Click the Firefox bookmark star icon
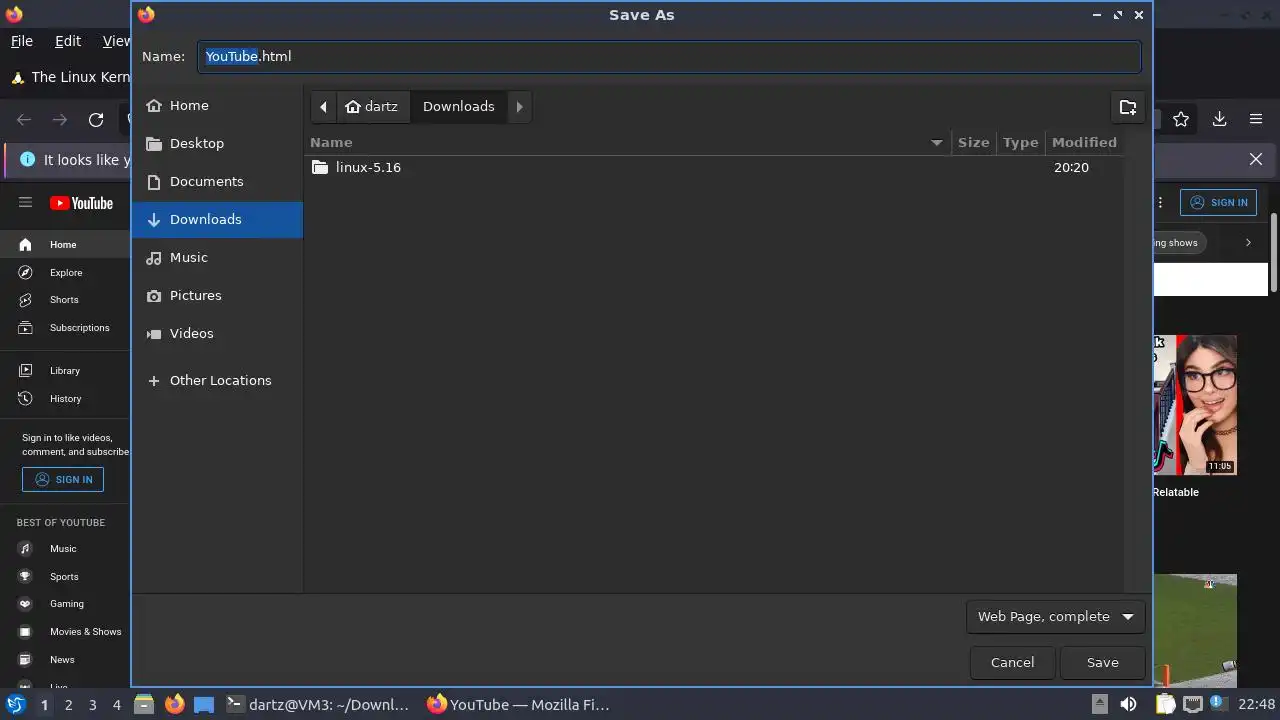Viewport: 1280px width, 720px height. (x=1181, y=120)
